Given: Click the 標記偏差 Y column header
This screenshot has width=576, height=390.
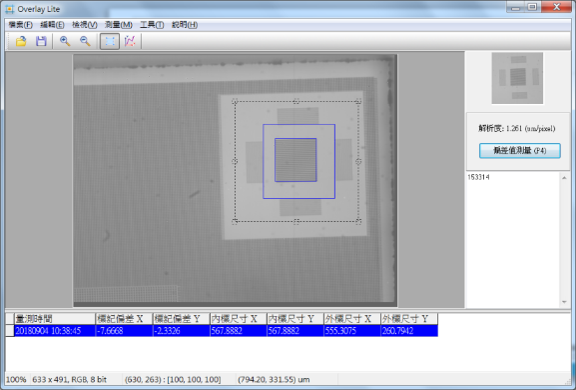Looking at the screenshot, I should (181, 319).
